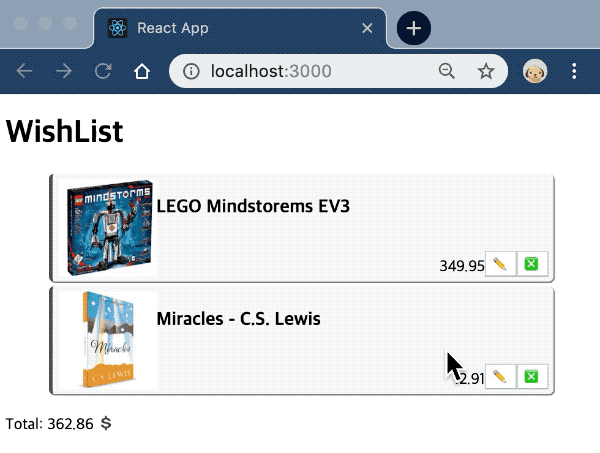Open the user profile avatar
Viewport: 600px width, 453px height.
coord(535,71)
